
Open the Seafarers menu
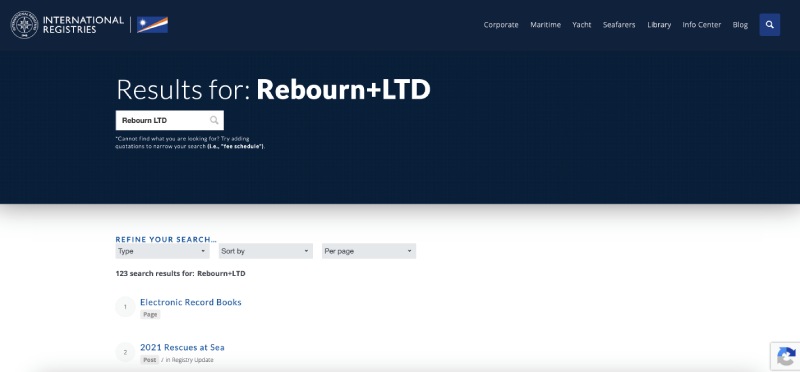pos(619,24)
